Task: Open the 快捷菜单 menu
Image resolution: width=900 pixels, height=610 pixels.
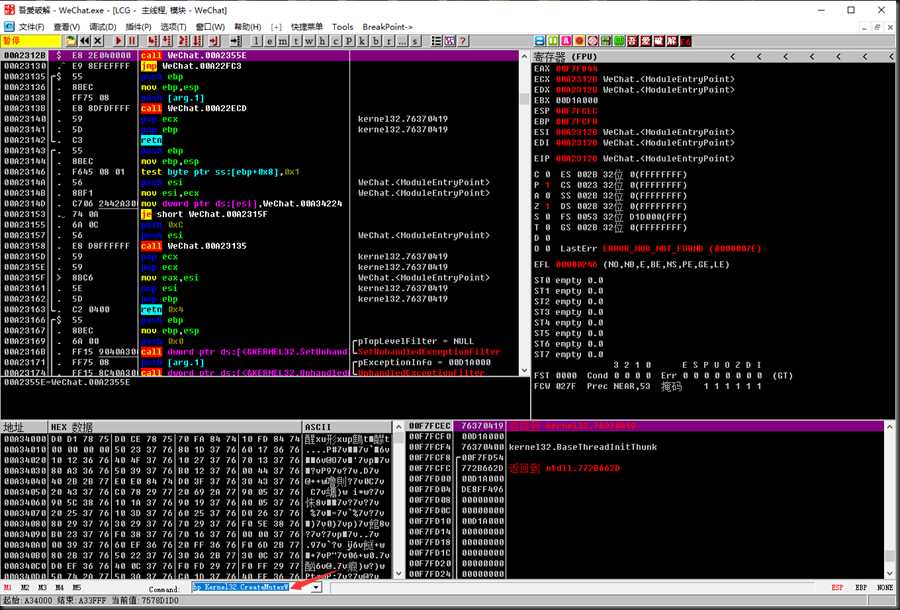Action: pyautogui.click(x=307, y=26)
